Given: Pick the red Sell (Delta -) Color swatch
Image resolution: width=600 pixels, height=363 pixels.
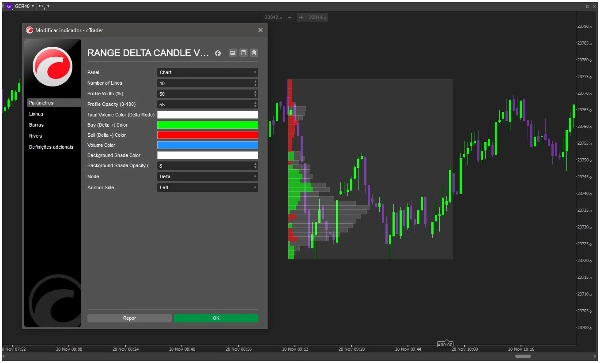Looking at the screenshot, I should coord(207,135).
